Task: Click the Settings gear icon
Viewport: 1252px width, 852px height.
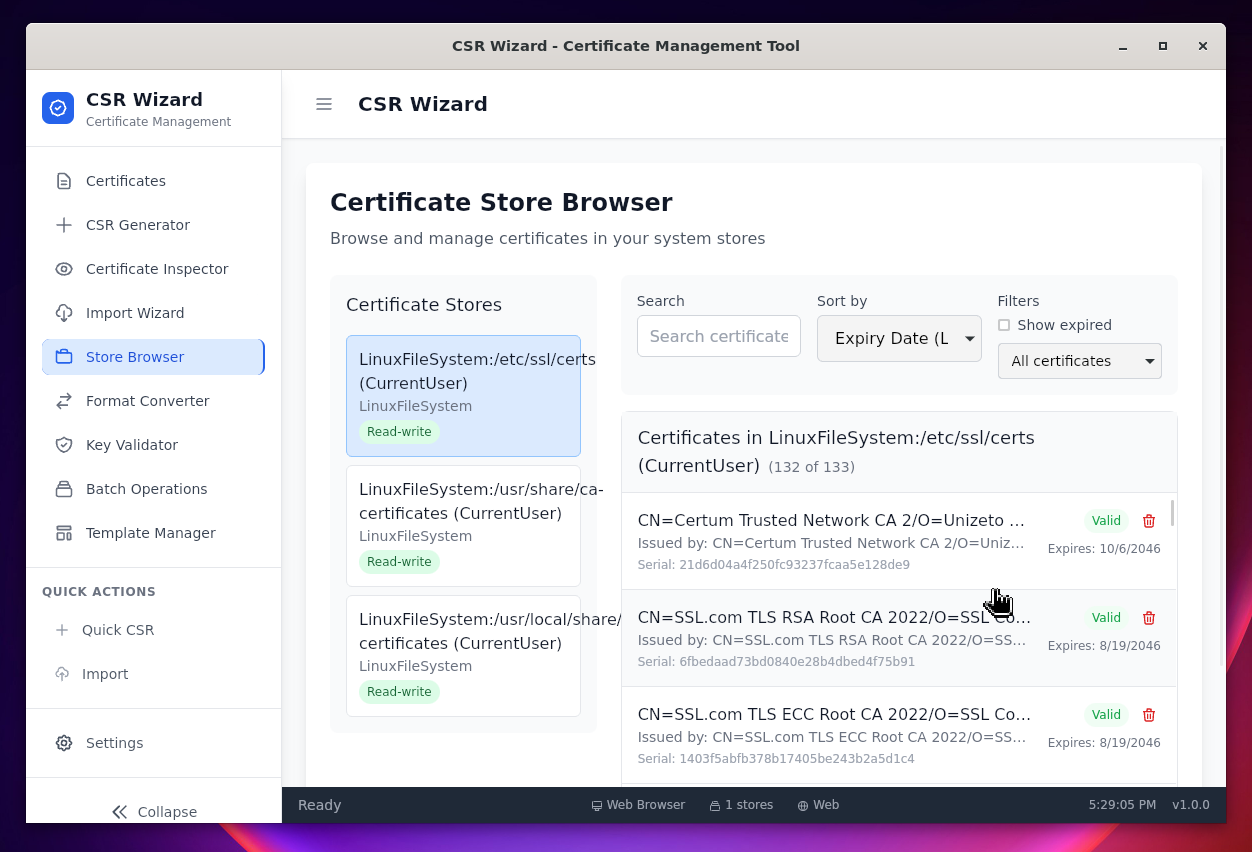Action: pyautogui.click(x=64, y=743)
